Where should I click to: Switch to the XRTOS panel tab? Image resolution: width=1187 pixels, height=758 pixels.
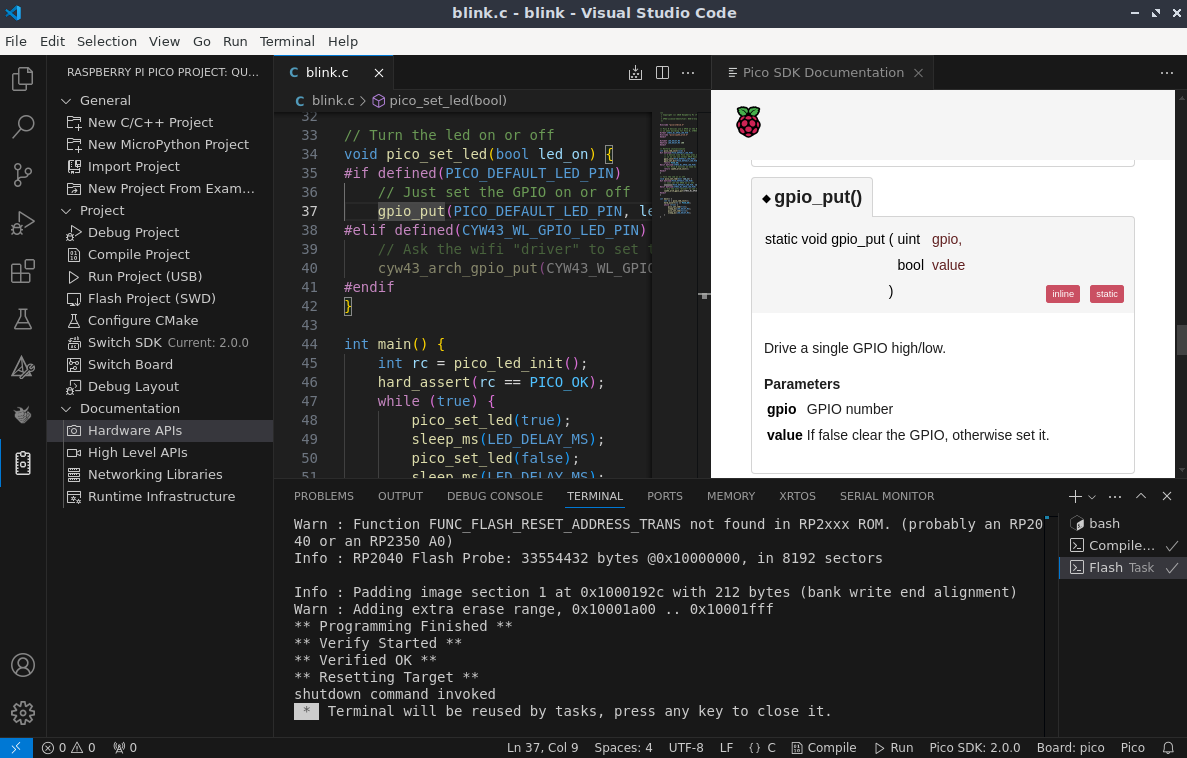coord(797,496)
